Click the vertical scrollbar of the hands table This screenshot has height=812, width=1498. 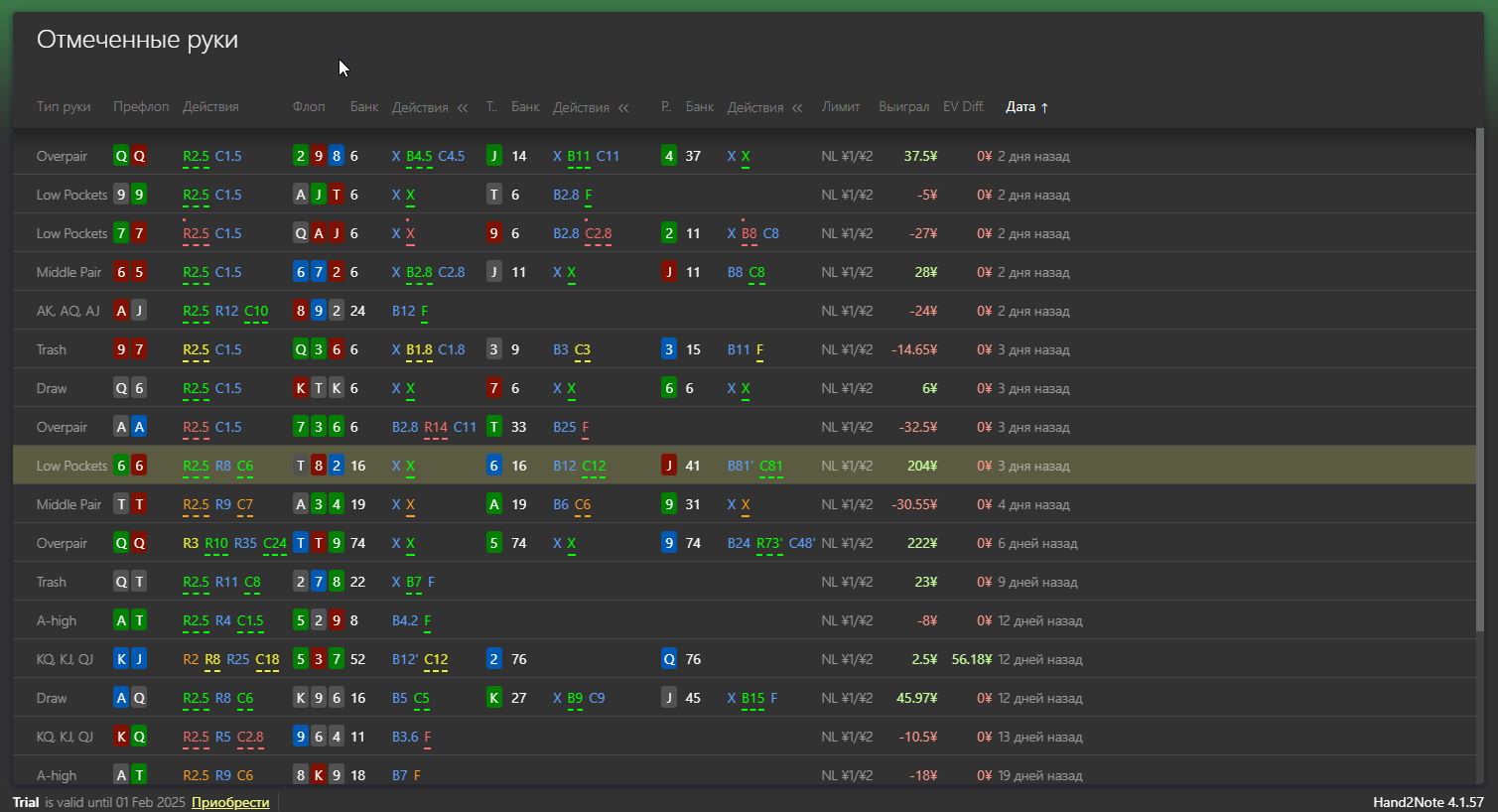click(x=1480, y=379)
